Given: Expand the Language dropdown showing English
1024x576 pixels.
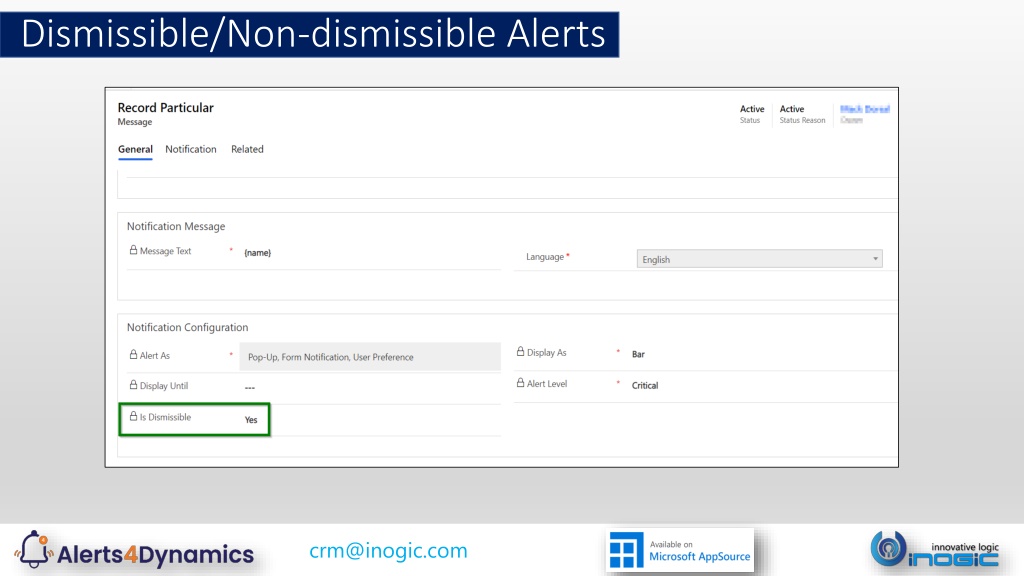Looking at the screenshot, I should click(760, 259).
